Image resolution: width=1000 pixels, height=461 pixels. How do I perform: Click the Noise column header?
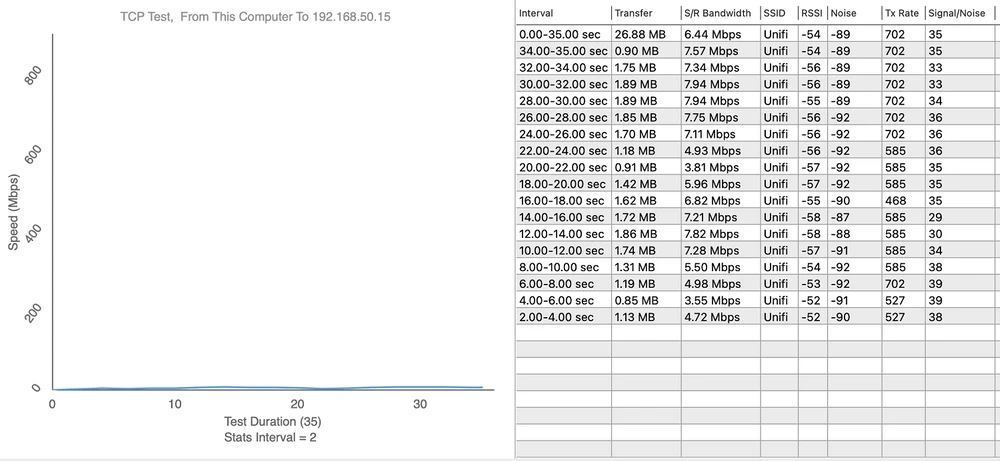[x=845, y=13]
